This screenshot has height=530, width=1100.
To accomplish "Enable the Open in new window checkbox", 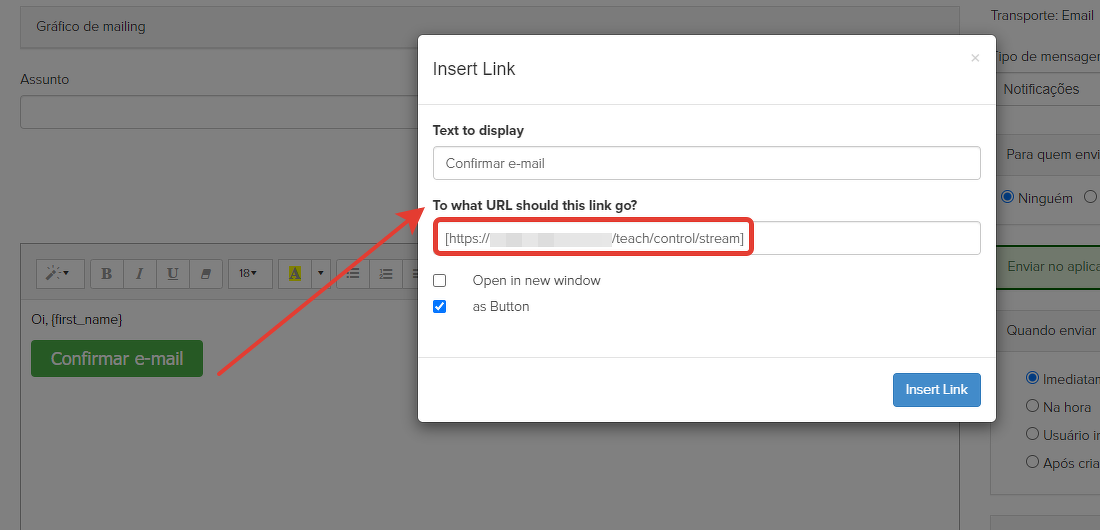I will click(440, 281).
